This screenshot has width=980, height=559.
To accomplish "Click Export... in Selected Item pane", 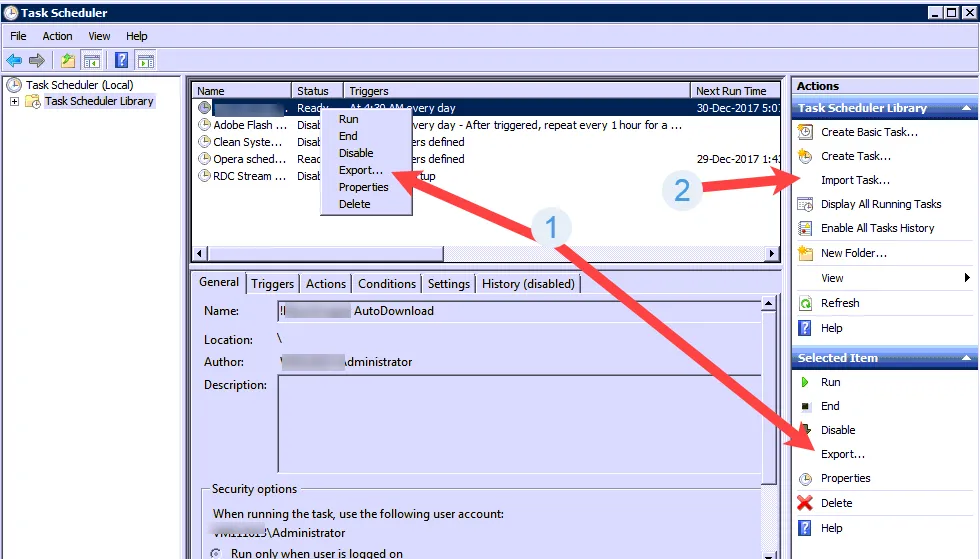I will 842,455.
